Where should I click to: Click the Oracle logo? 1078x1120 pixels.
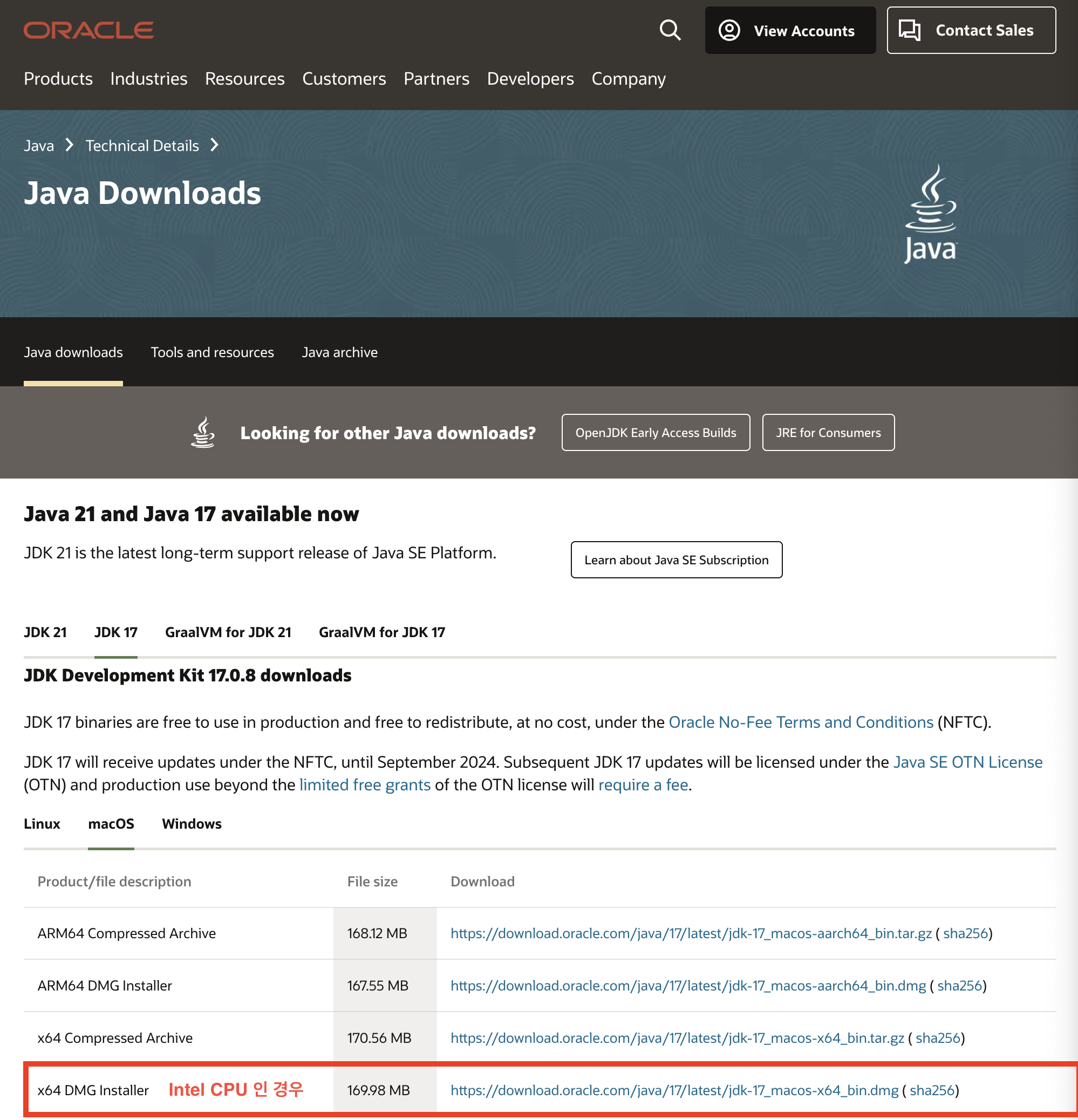(88, 30)
